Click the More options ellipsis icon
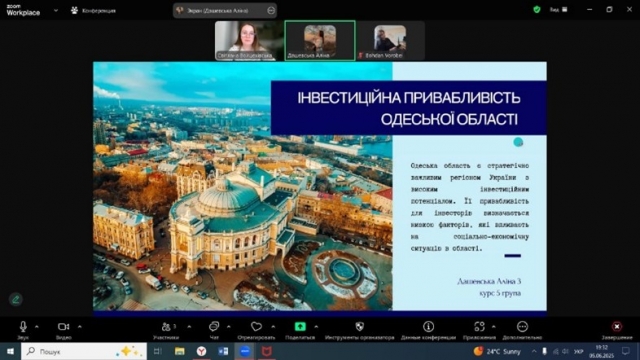Screen dimensions: 640x360 point(522,327)
